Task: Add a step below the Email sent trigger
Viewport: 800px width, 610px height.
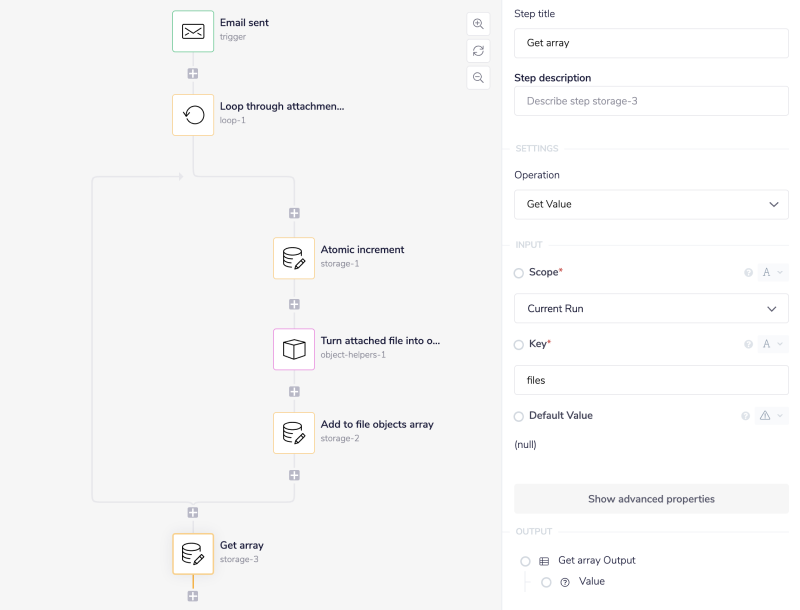Action: click(x=193, y=73)
